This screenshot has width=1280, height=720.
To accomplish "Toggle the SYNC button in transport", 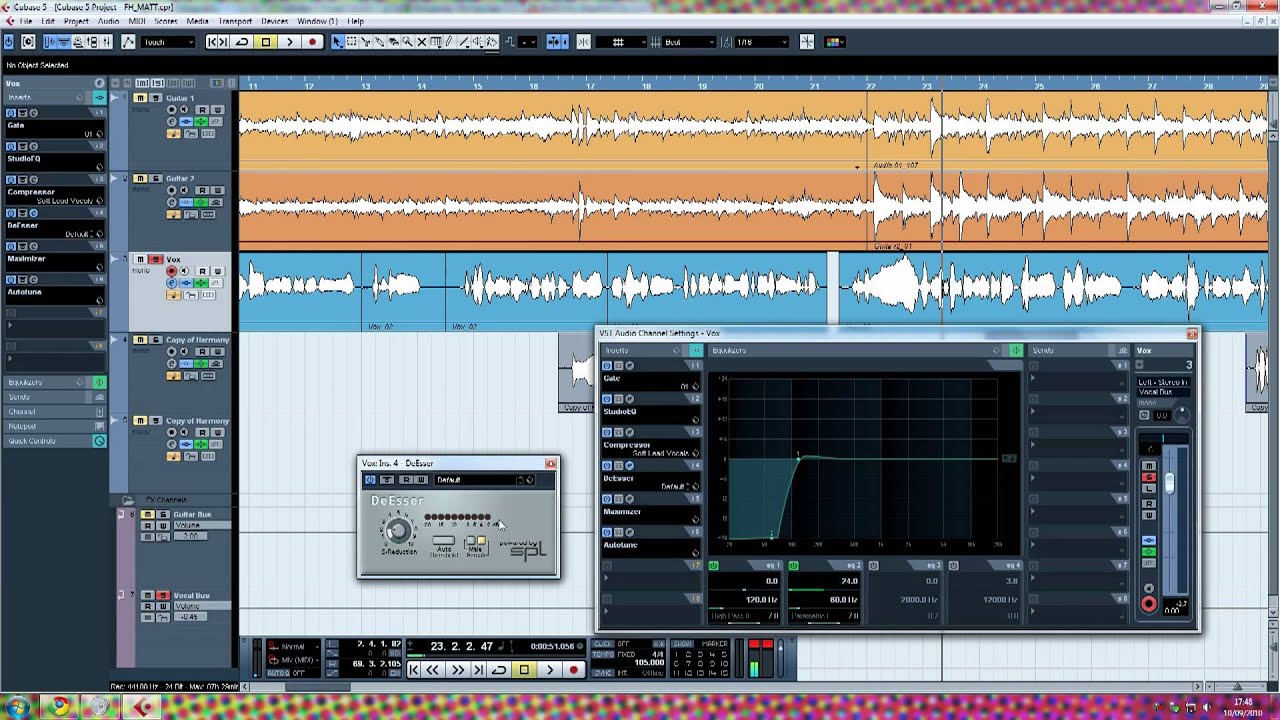I will click(x=603, y=673).
